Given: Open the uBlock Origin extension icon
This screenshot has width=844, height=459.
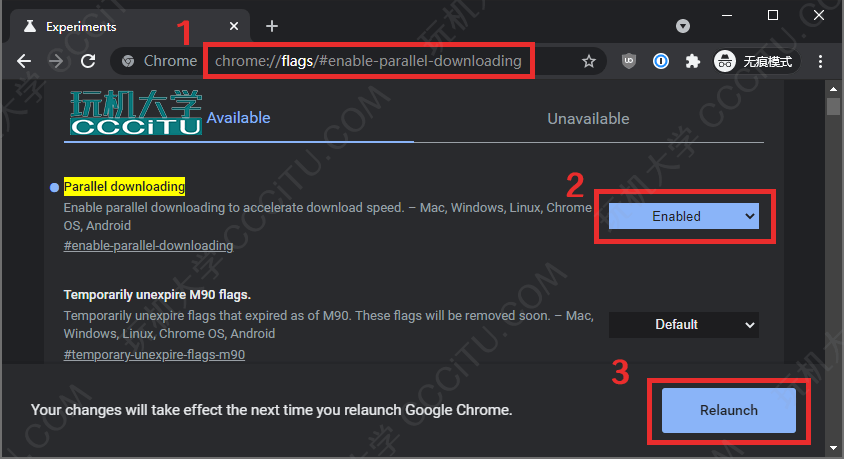Looking at the screenshot, I should click(x=629, y=61).
